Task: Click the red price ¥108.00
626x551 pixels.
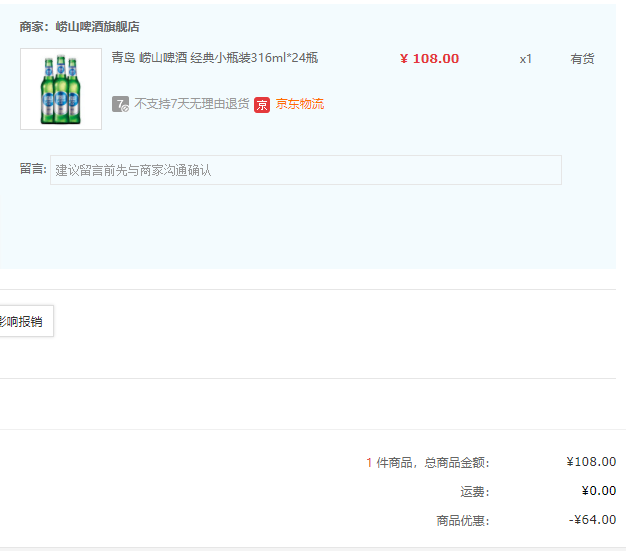Action: (430, 59)
